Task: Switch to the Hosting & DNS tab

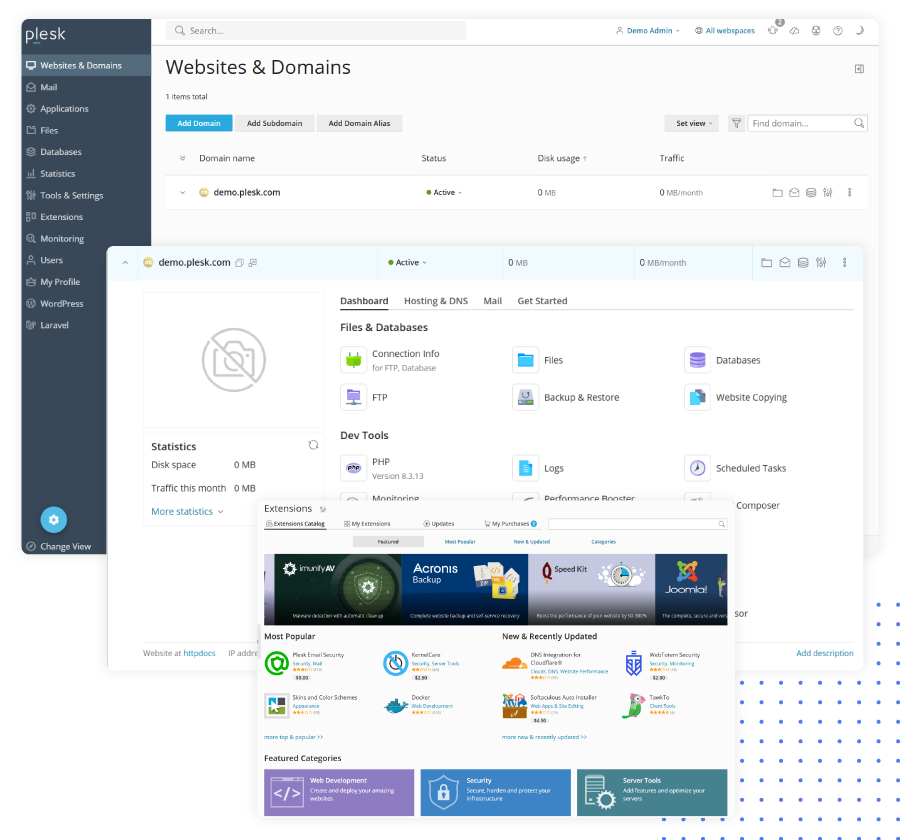Action: coord(435,301)
